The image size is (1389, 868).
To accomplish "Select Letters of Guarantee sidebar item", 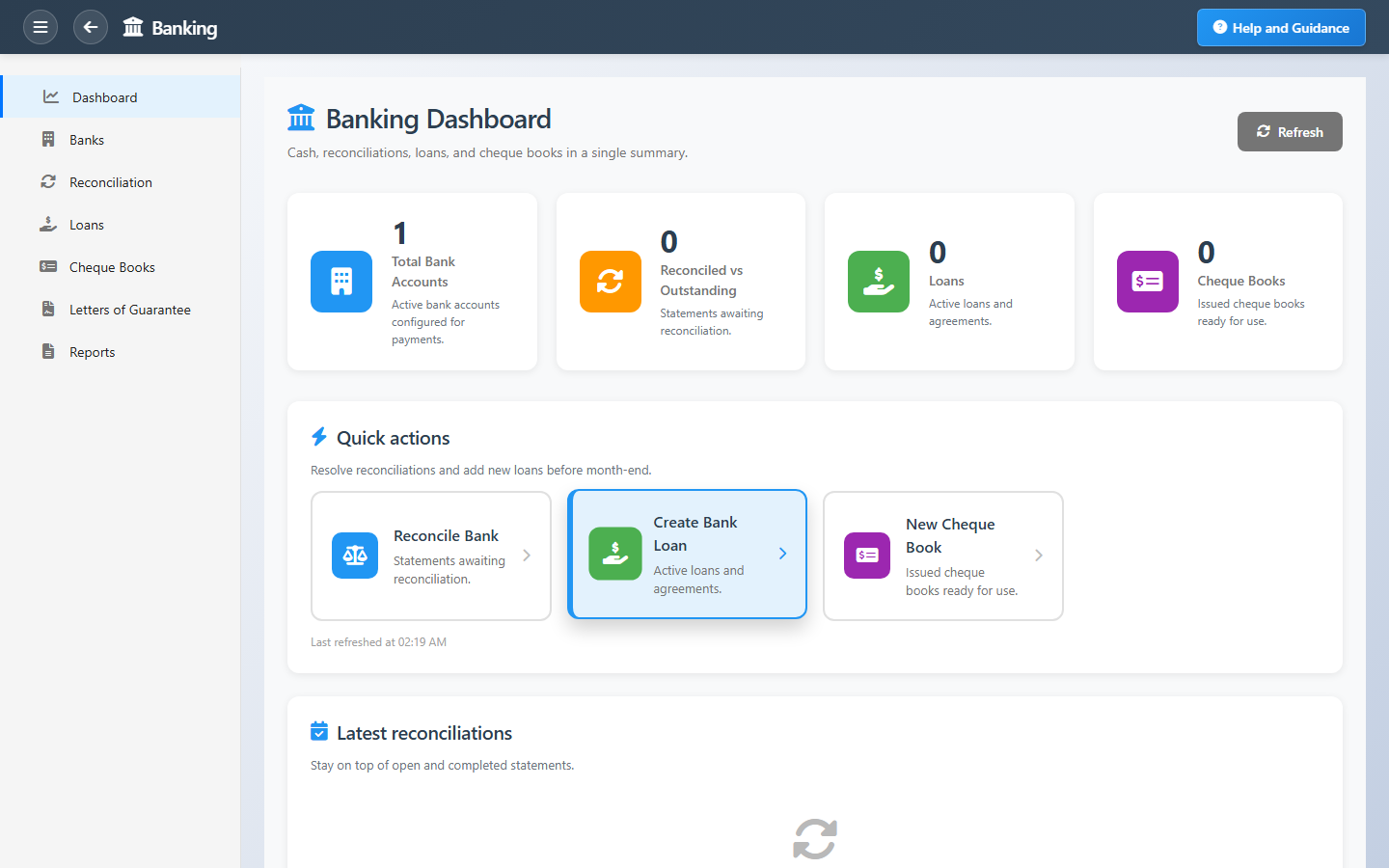I will [129, 310].
